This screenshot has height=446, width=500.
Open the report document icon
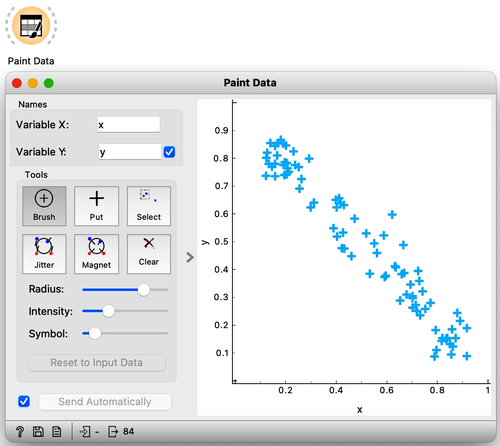point(57,432)
